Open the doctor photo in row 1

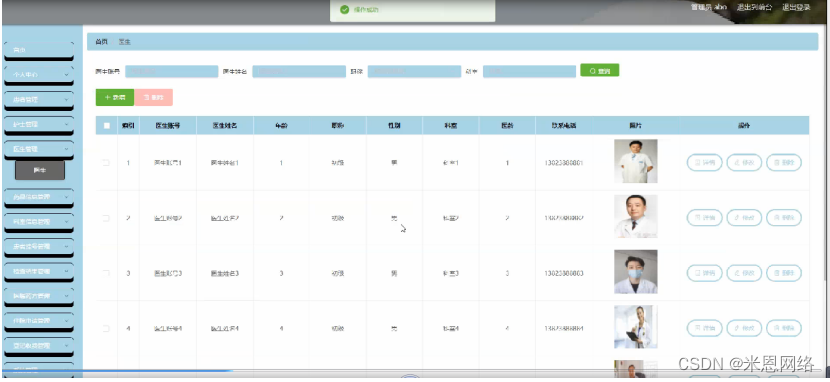pyautogui.click(x=636, y=161)
